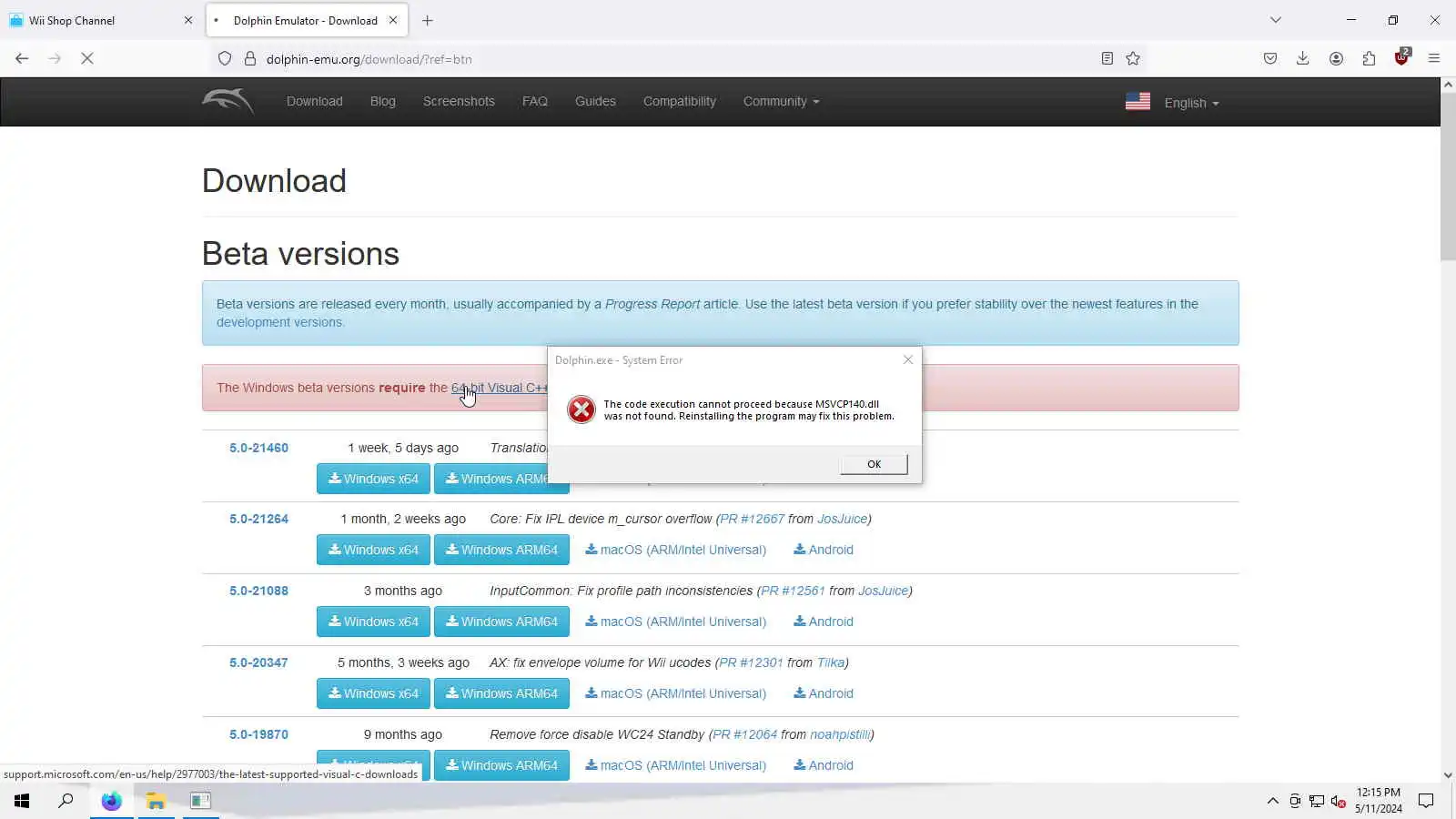Show hidden system tray icons
The image size is (1456, 819).
click(x=1272, y=801)
